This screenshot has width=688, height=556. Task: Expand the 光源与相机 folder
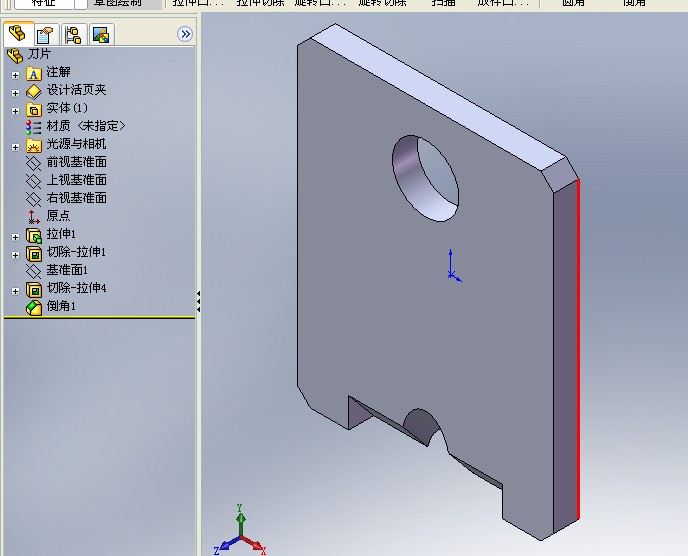15,147
